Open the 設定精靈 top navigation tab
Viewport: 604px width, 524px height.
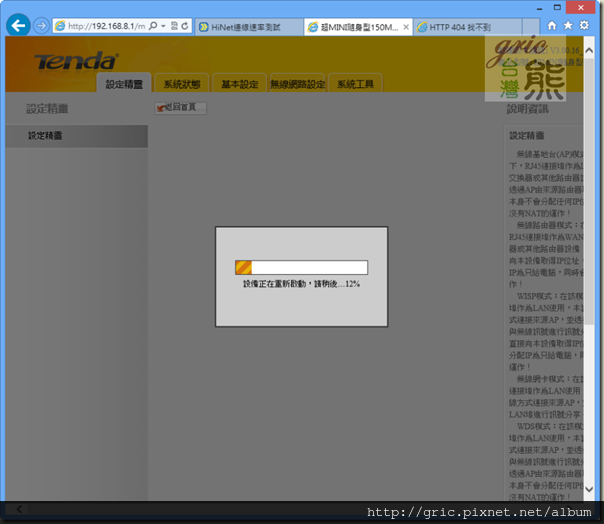pos(124,83)
